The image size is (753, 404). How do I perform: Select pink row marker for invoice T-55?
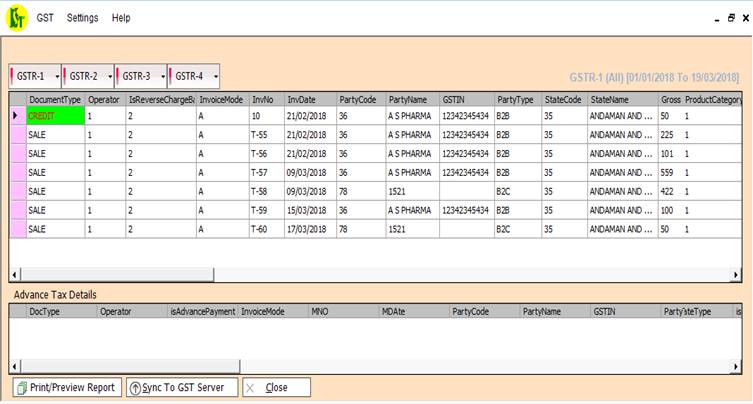click(x=16, y=135)
